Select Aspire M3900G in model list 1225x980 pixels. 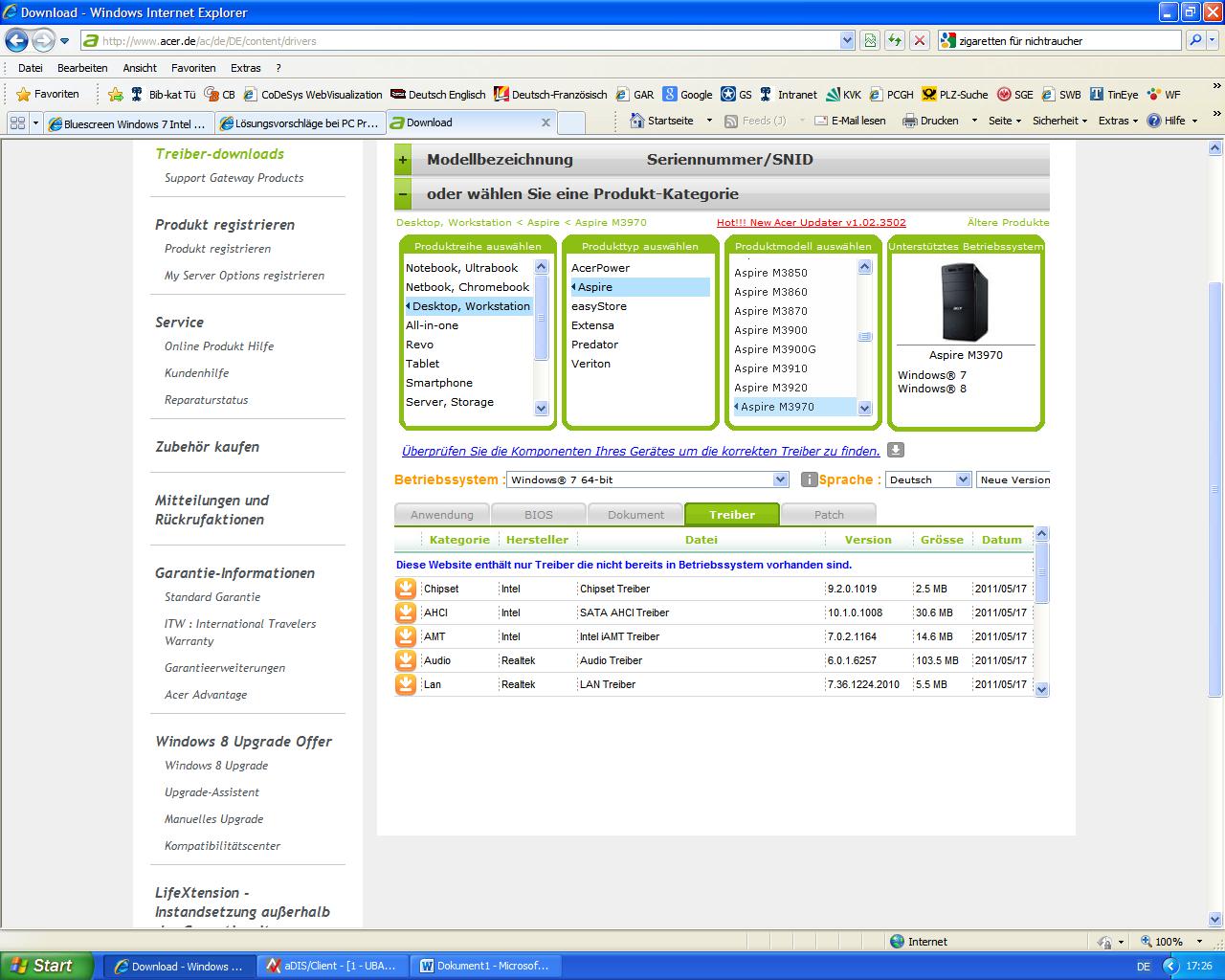775,349
